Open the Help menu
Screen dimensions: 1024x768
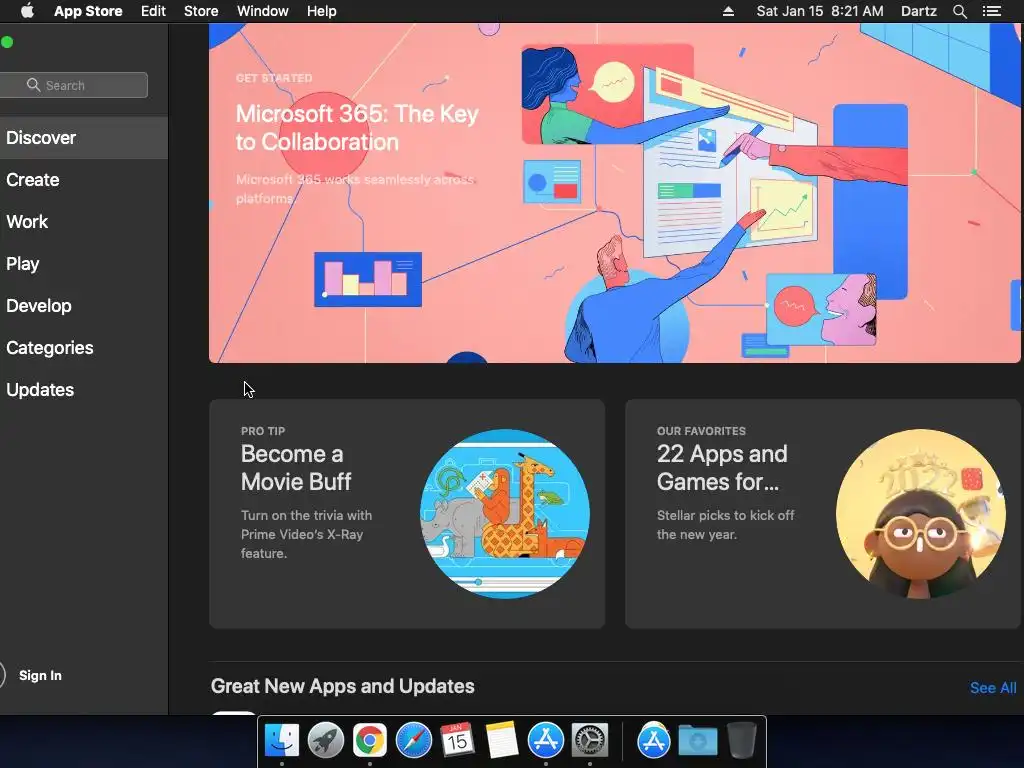point(321,11)
